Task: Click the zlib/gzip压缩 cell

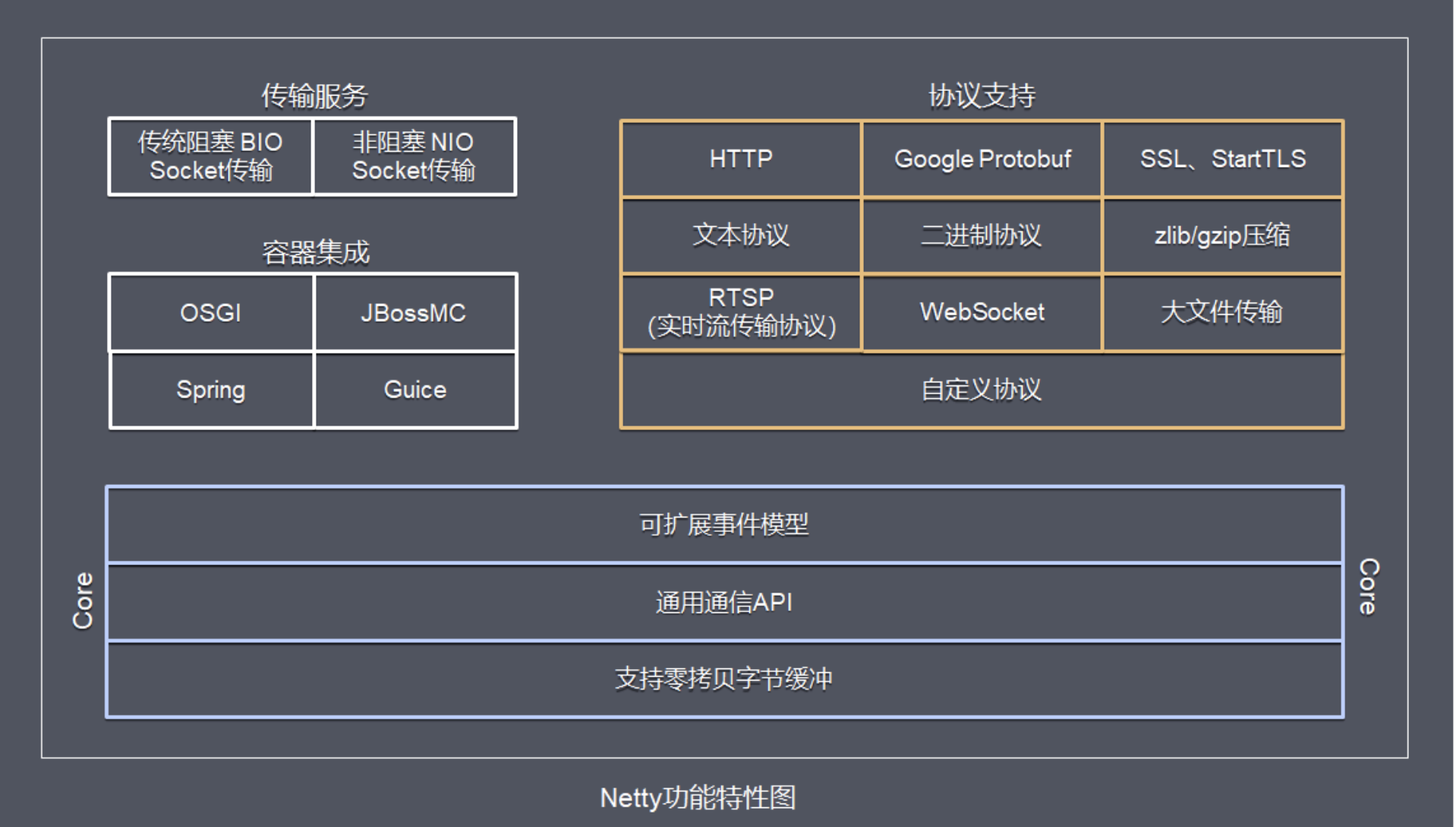Action: pos(1223,235)
